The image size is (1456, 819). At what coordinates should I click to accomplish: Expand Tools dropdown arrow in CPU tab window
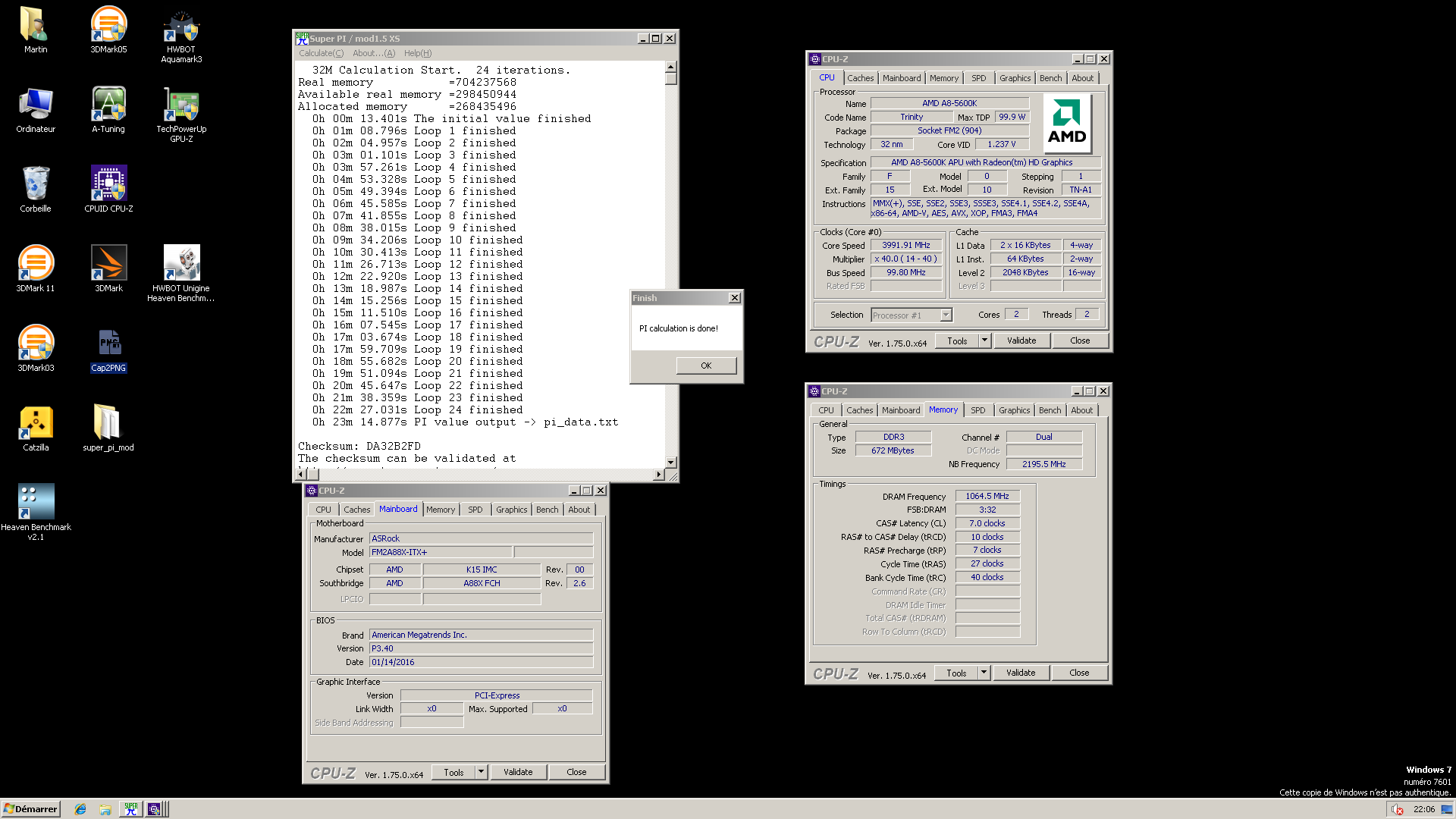984,340
